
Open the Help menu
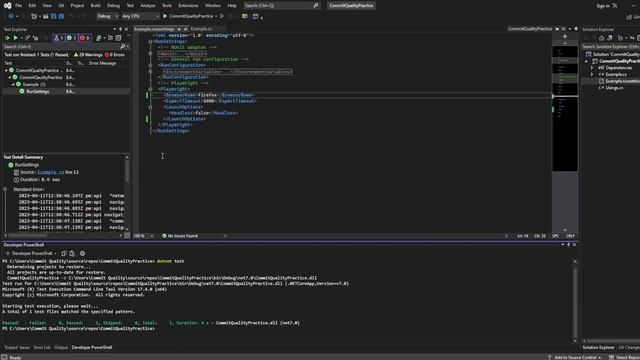pos(232,6)
